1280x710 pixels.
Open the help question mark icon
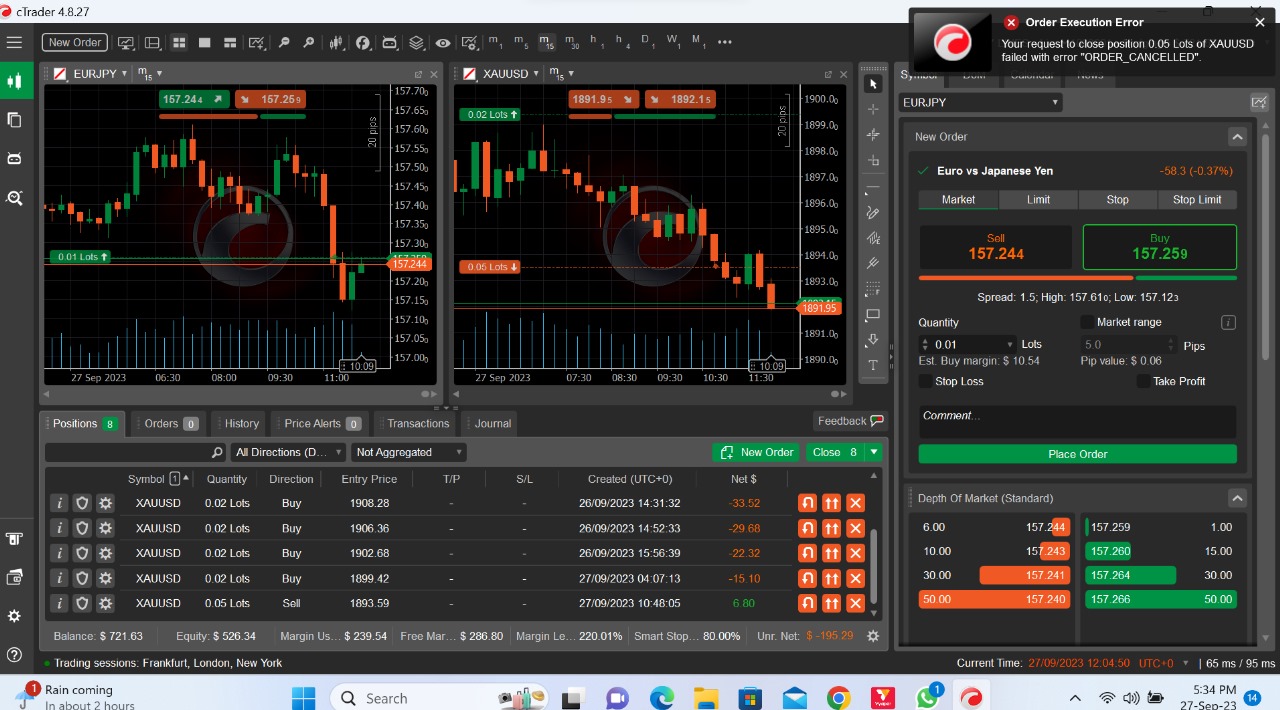pos(14,655)
